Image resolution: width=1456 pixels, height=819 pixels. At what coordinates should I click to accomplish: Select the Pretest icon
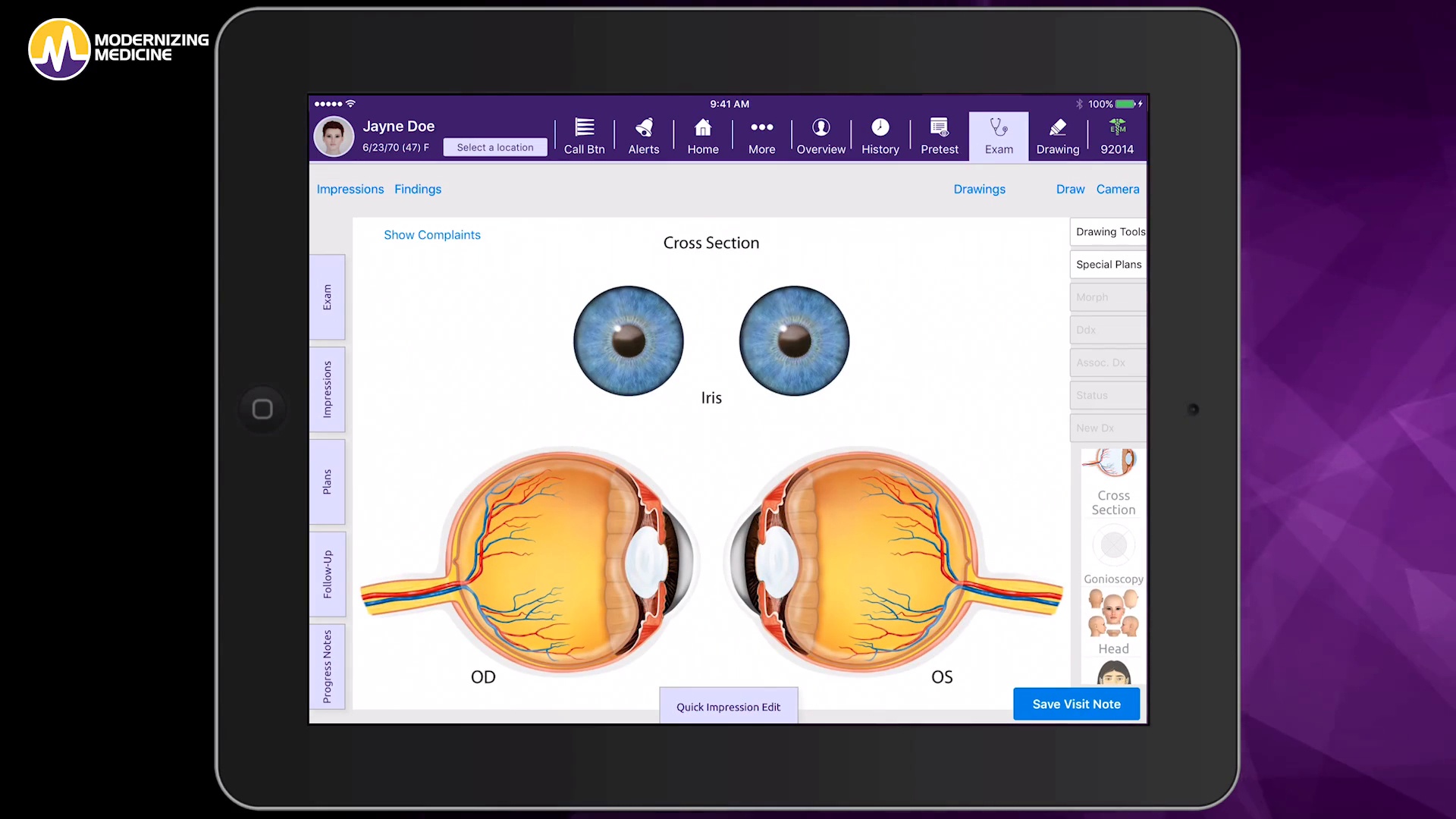(939, 135)
